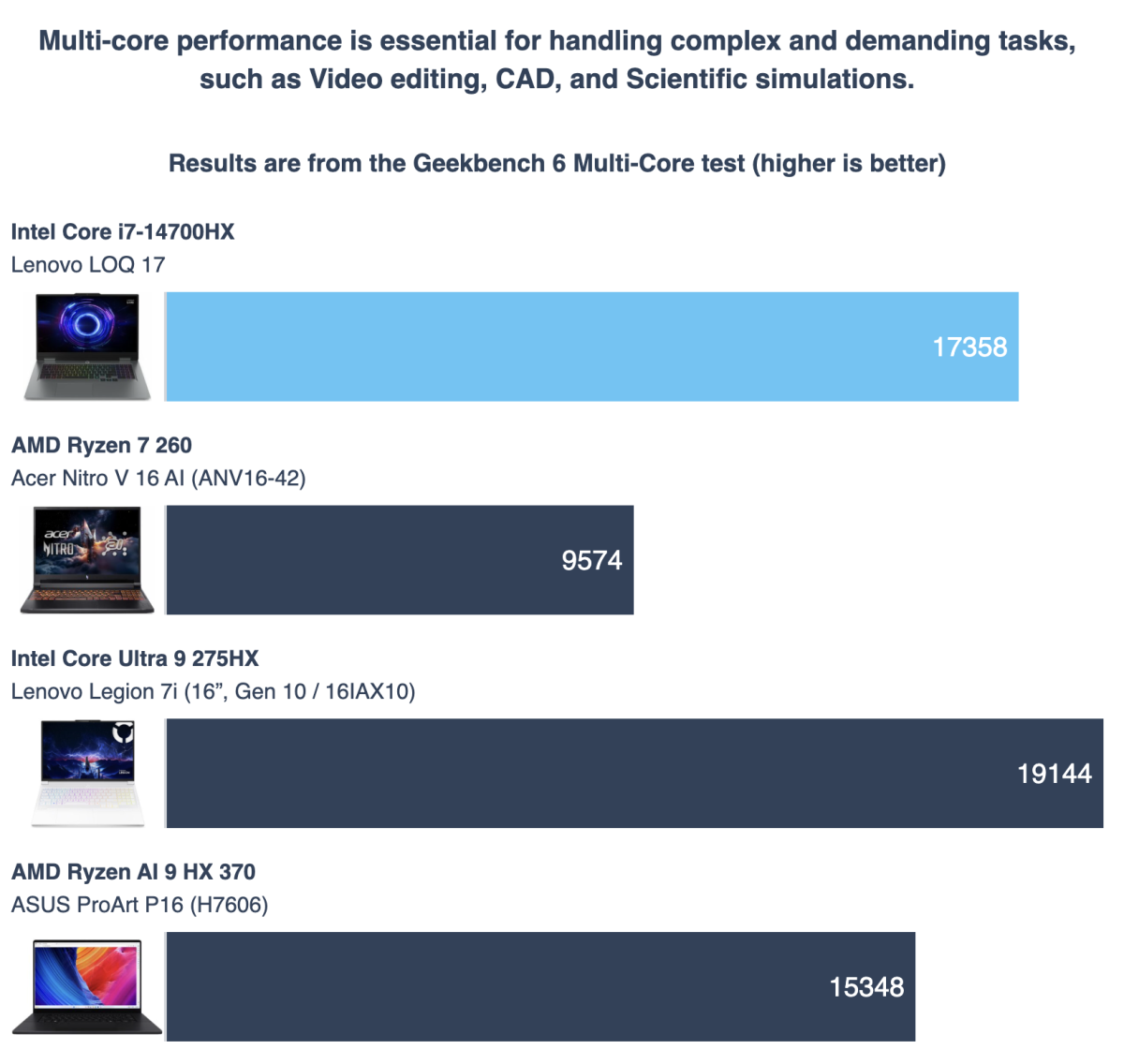The width and height of the screenshot is (1124, 1064).
Task: Click the AMD Ryzen 7 260 heading
Action: click(101, 446)
